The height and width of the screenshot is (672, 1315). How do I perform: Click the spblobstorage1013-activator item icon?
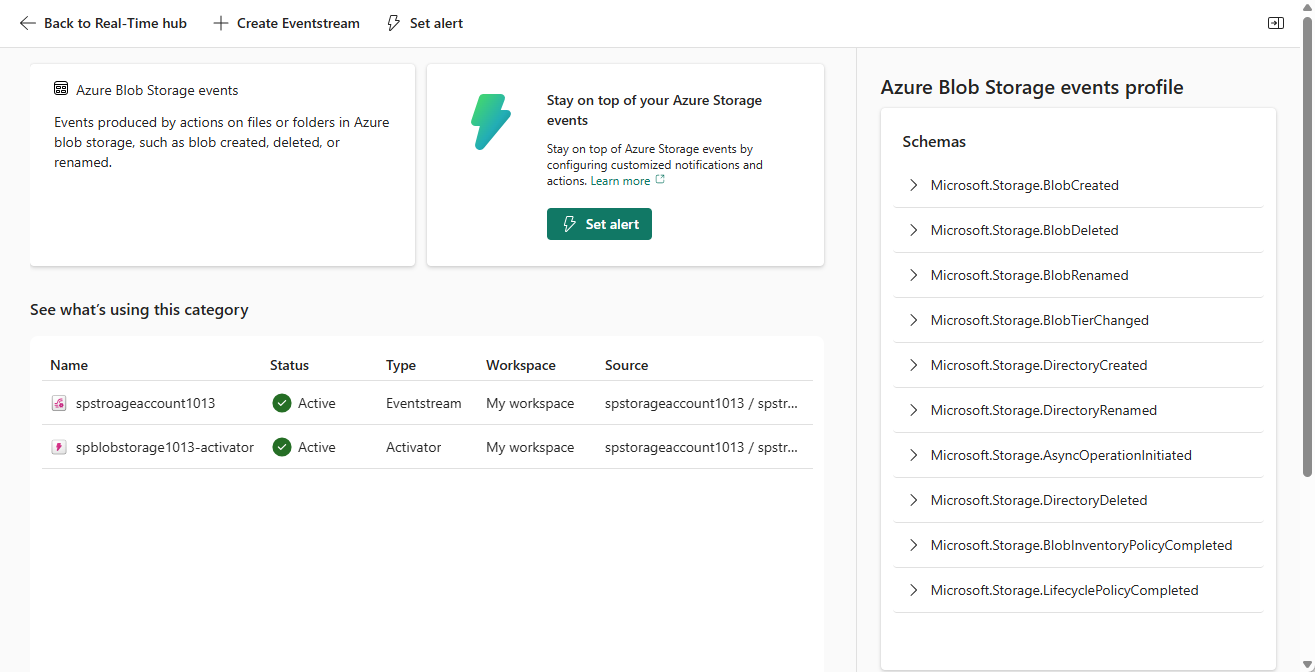tap(59, 447)
